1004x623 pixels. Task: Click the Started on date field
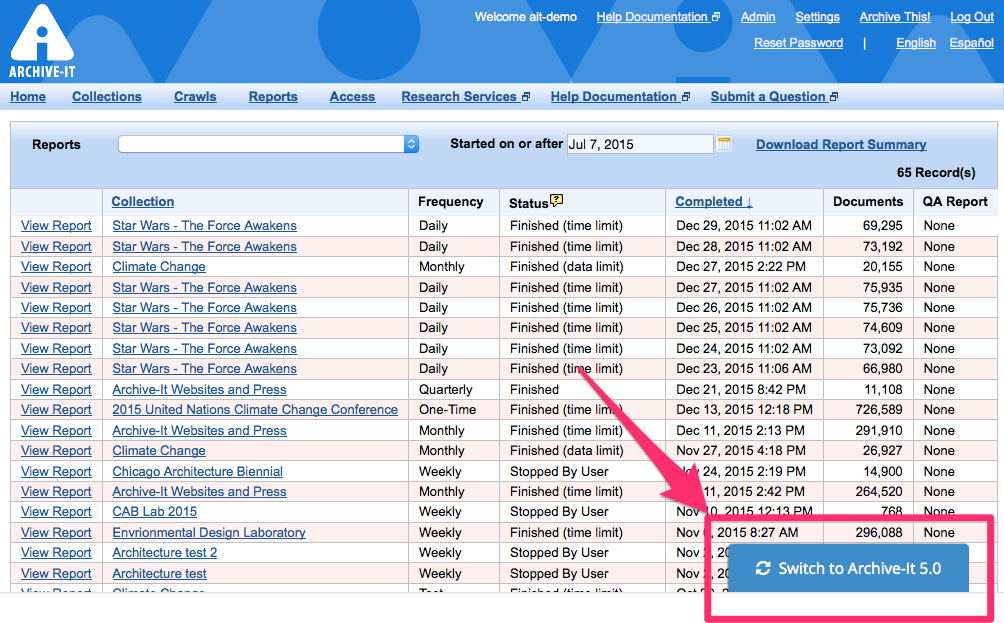click(639, 144)
